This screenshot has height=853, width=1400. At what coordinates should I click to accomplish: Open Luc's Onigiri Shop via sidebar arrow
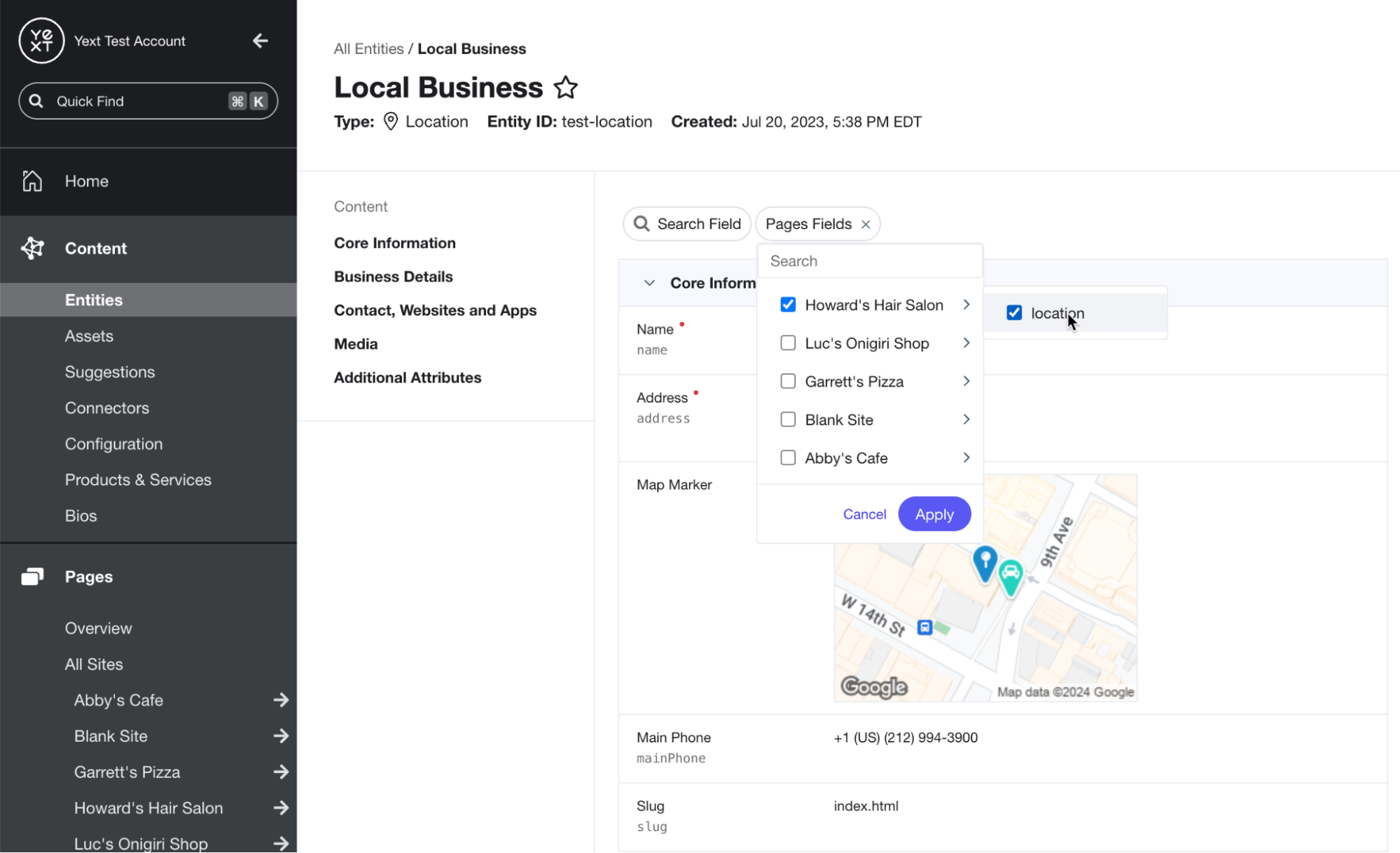point(281,843)
